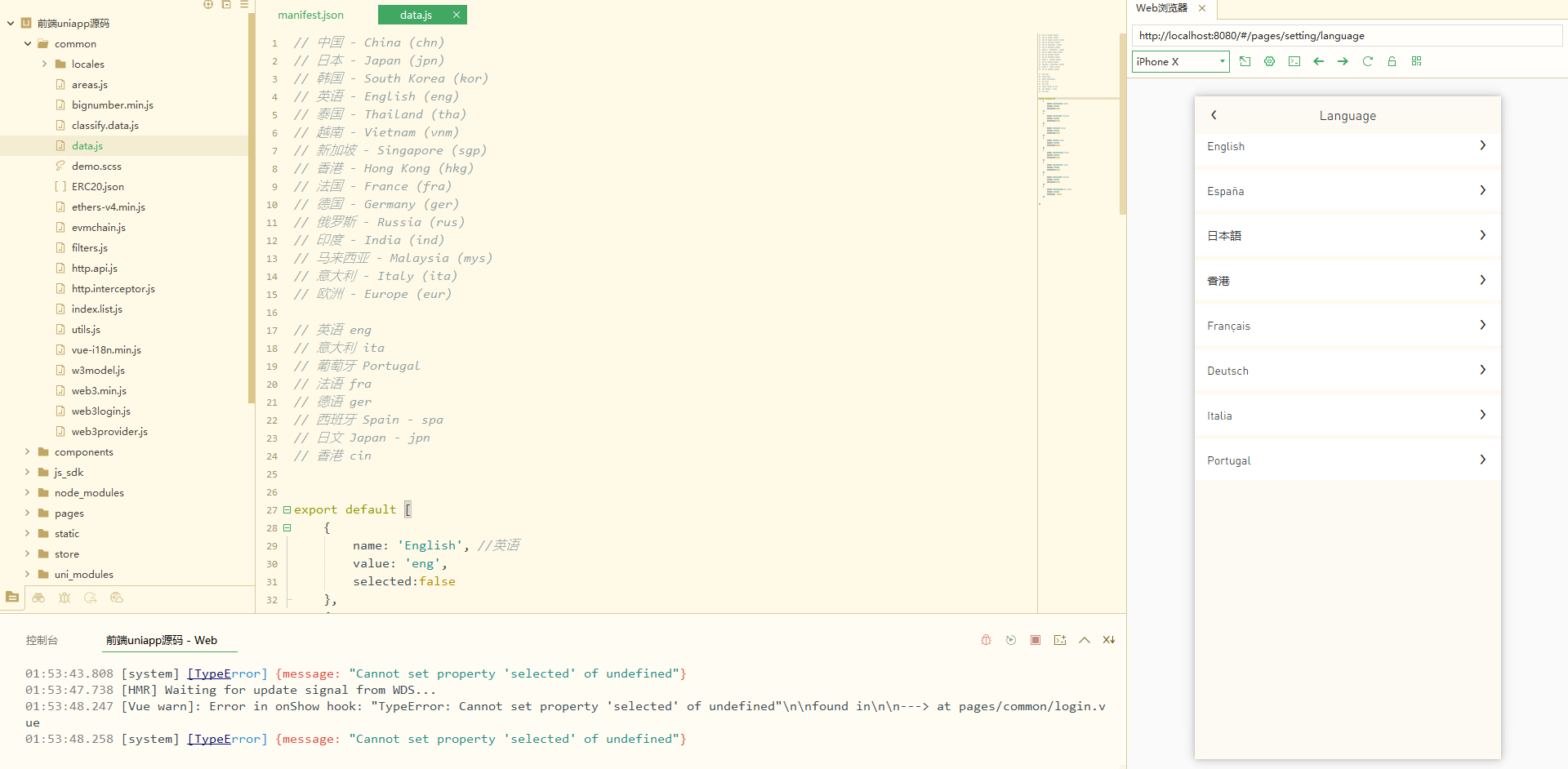Open the iPhone X device dropdown
The height and width of the screenshot is (769, 1568).
(x=1181, y=61)
